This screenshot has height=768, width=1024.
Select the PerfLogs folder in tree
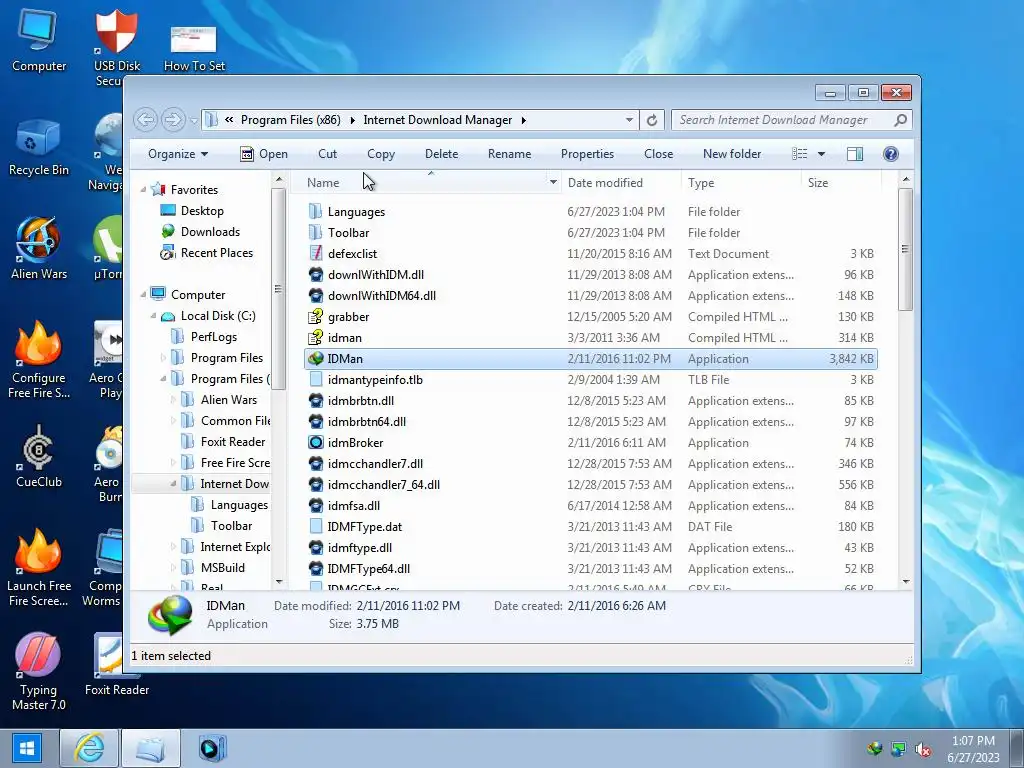[x=214, y=337]
